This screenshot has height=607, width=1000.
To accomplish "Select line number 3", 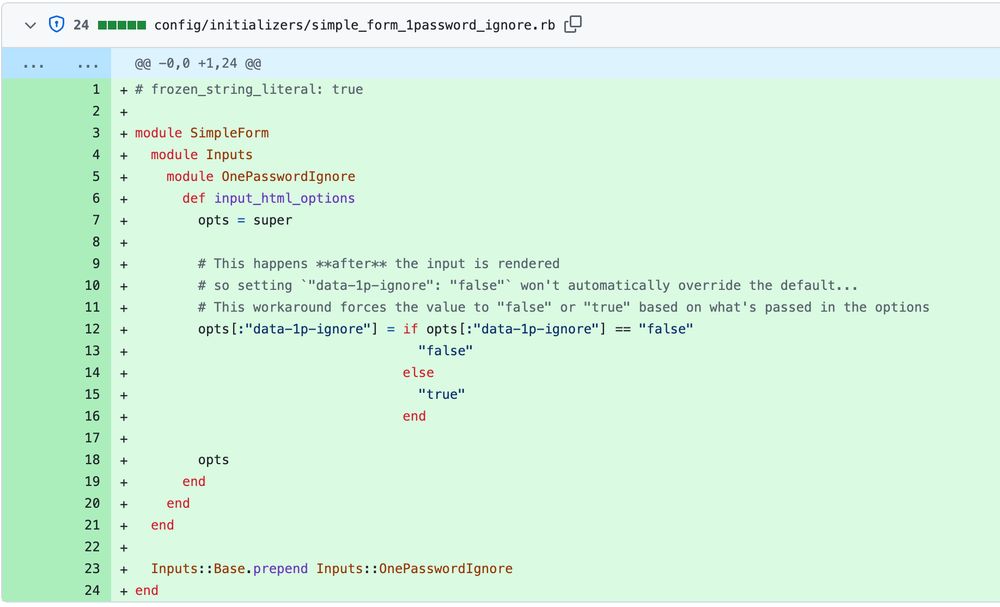I will click(x=96, y=133).
